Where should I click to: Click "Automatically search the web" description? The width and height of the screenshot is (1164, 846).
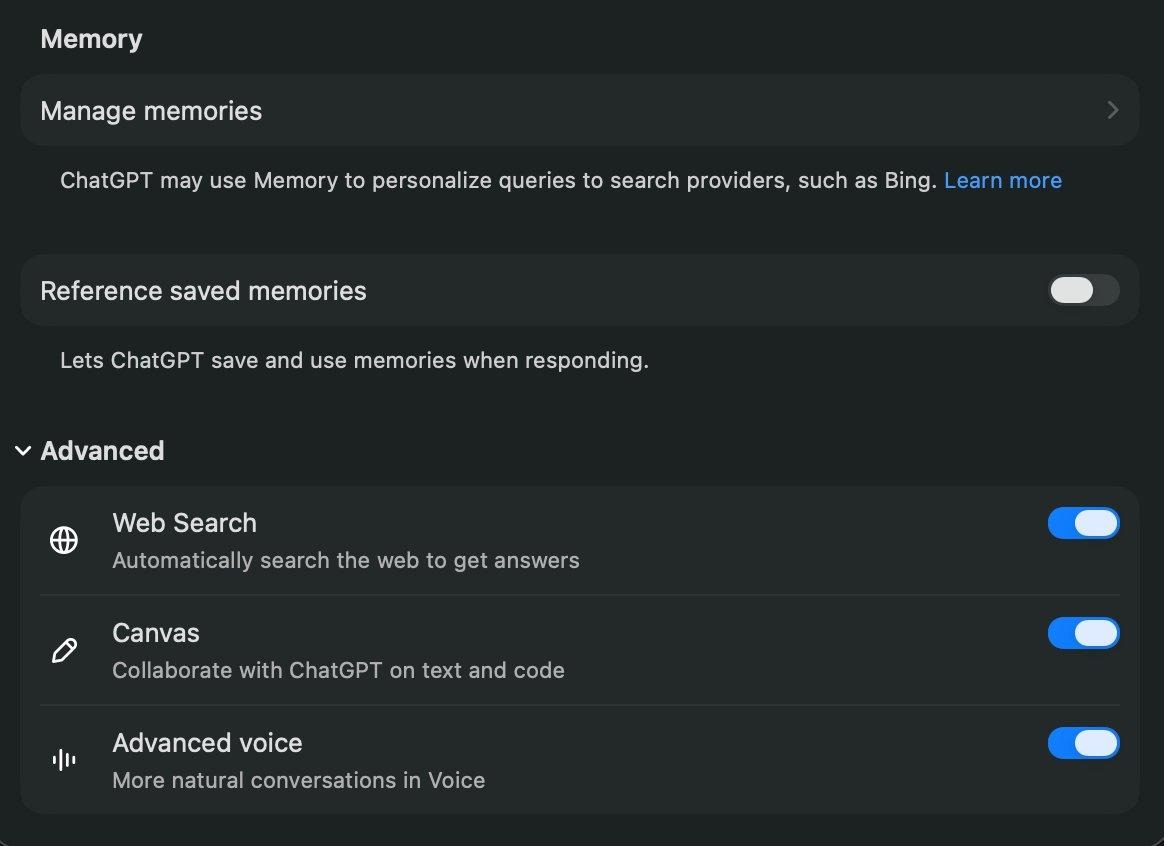345,560
